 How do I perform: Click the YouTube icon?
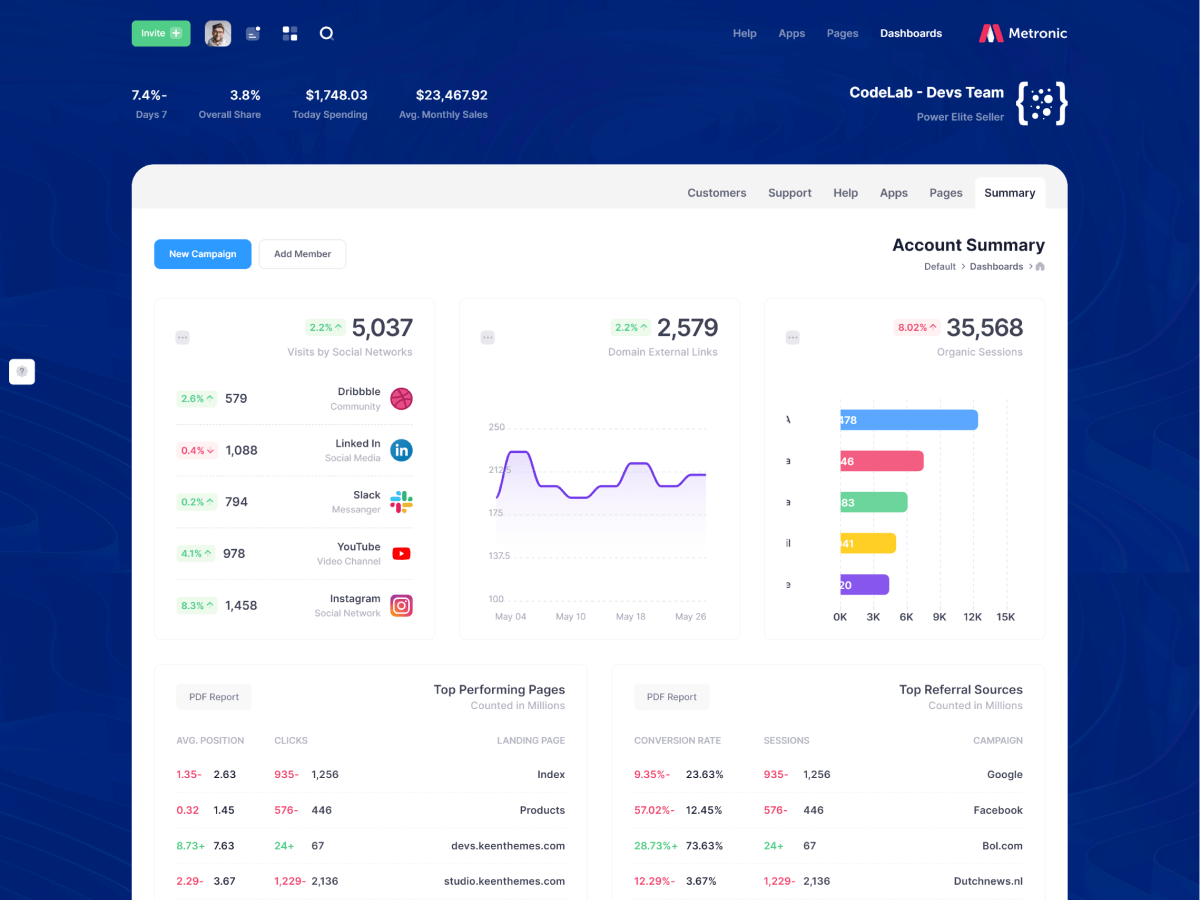401,553
